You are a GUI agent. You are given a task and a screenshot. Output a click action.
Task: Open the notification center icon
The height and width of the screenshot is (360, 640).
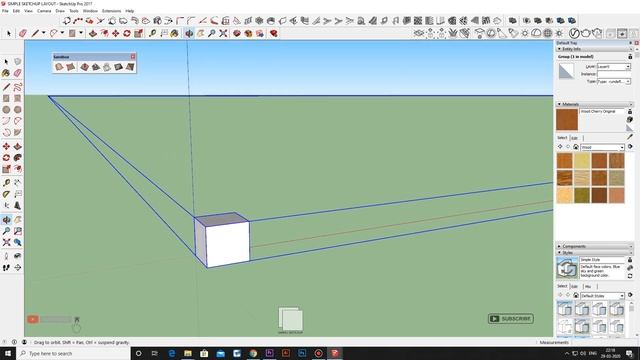tap(630, 353)
